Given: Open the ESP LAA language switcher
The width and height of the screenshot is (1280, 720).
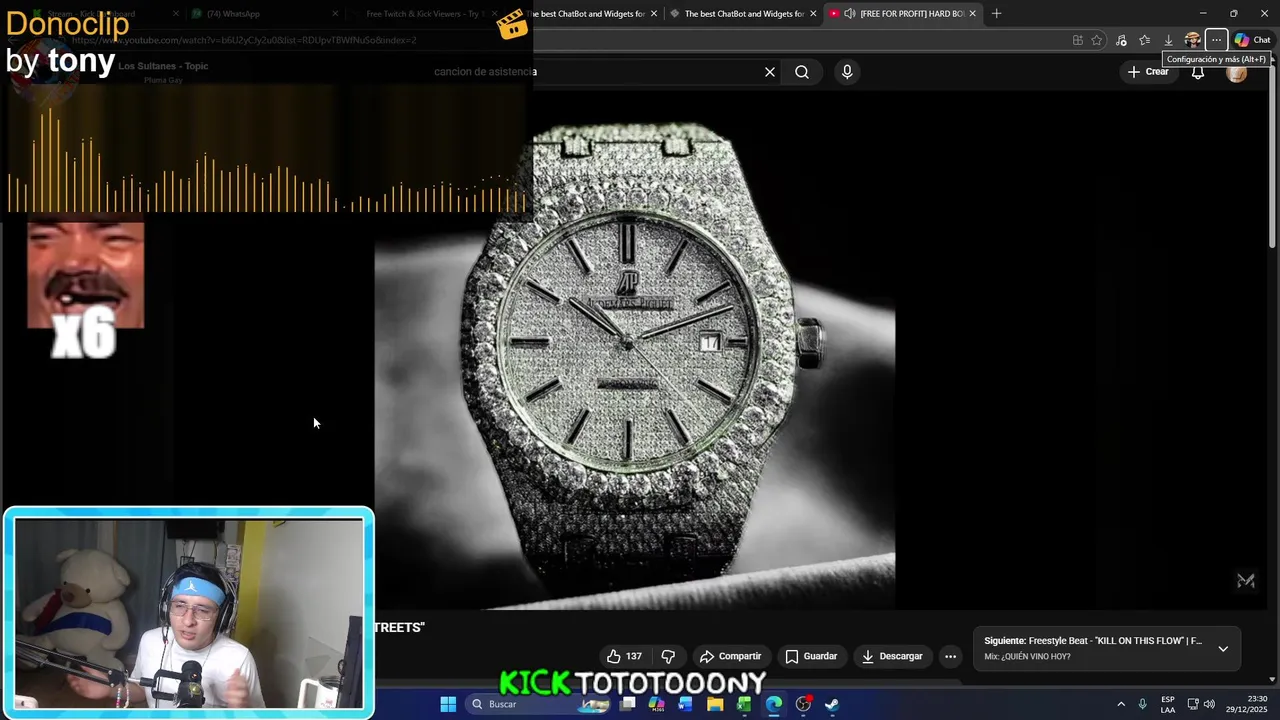Looking at the screenshot, I should point(1168,704).
